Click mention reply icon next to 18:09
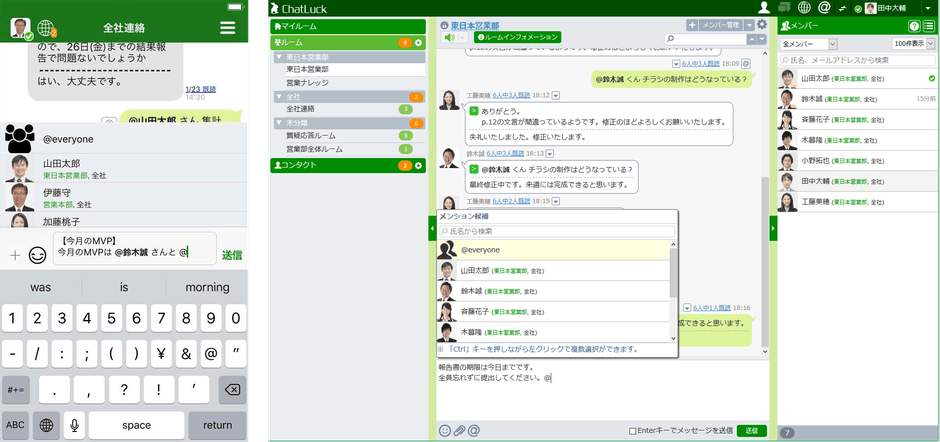 click(x=746, y=63)
